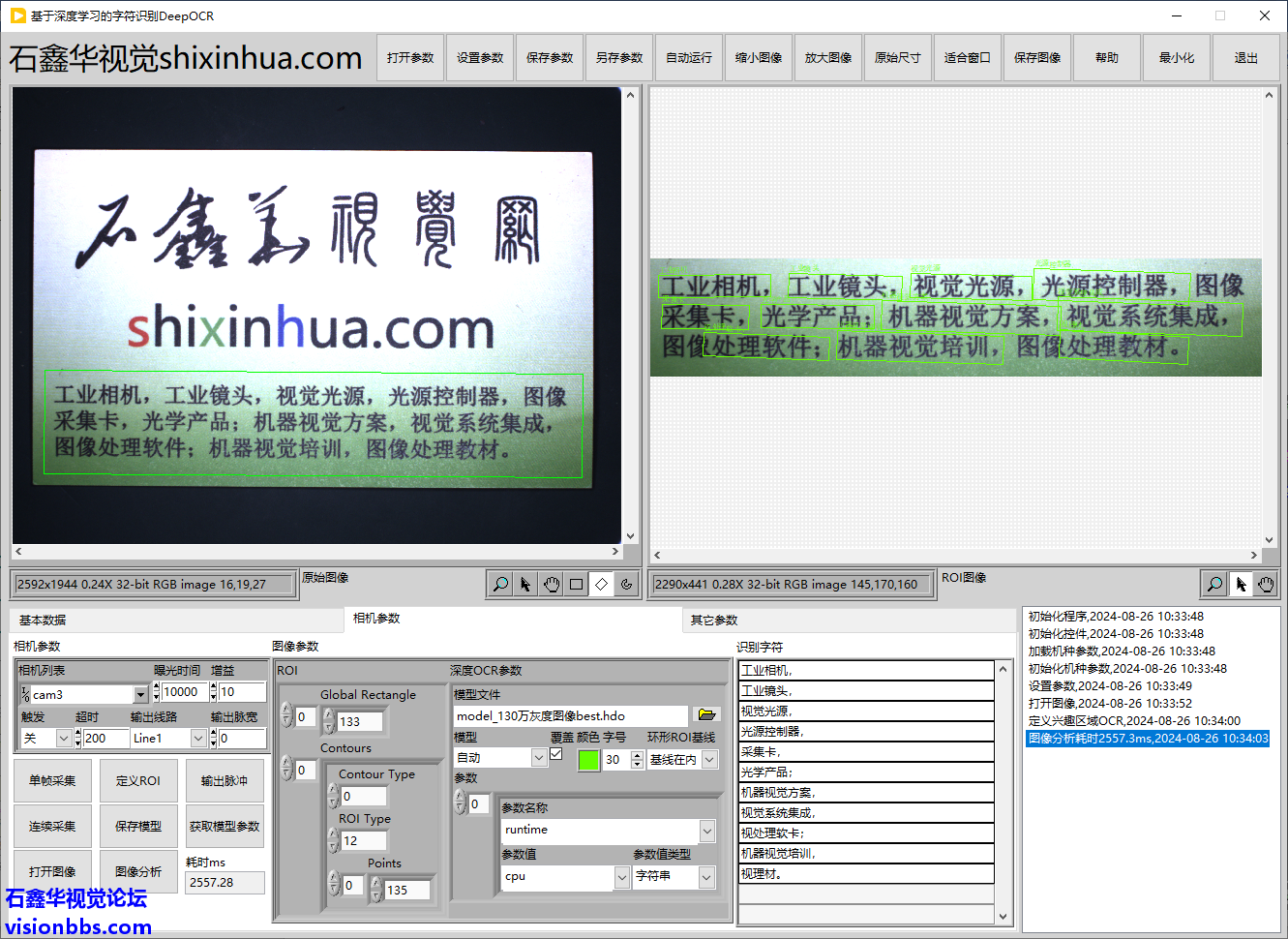This screenshot has height=939, width=1288.
Task: Open the 字符串 value type dropdown
Action: (x=707, y=877)
